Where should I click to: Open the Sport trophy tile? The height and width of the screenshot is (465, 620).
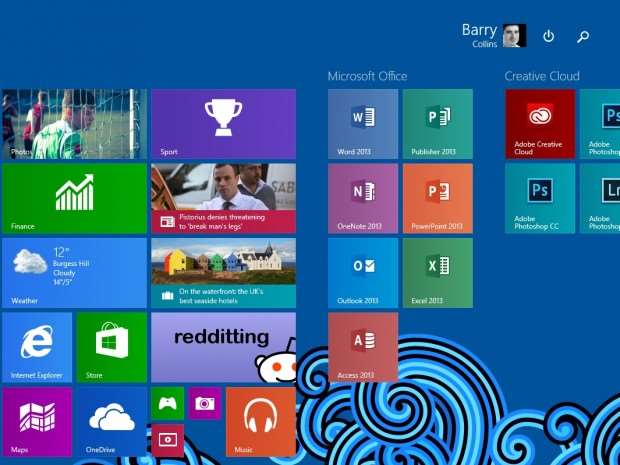point(223,124)
